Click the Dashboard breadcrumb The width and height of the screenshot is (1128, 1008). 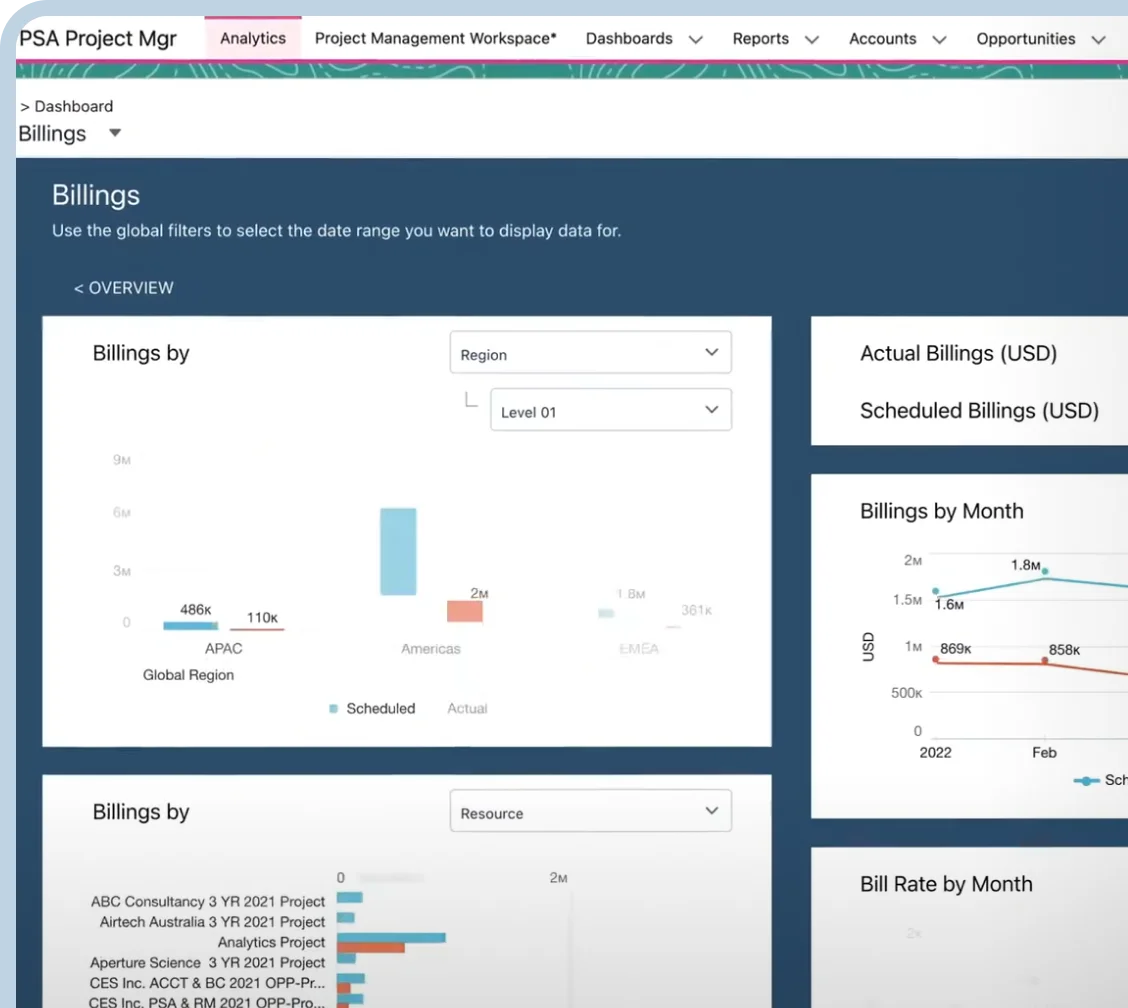(x=73, y=106)
